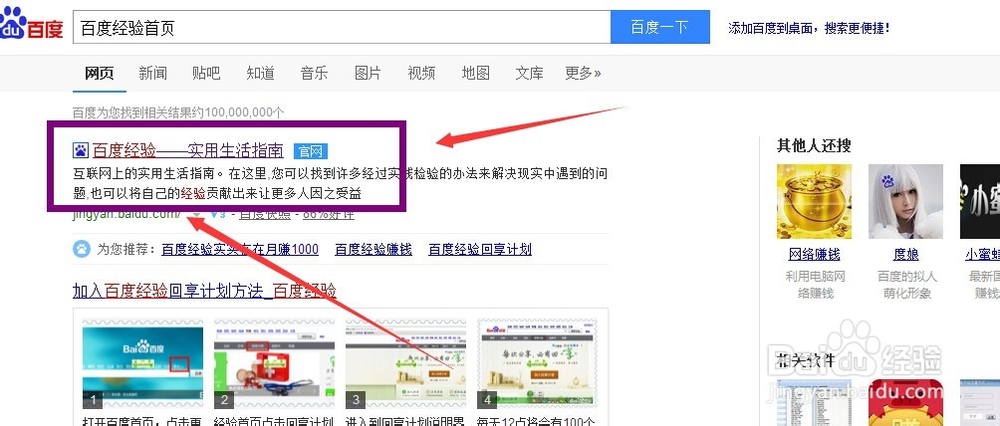Open the 添加百度到桌面 link
The height and width of the screenshot is (426, 1000).
[809, 28]
